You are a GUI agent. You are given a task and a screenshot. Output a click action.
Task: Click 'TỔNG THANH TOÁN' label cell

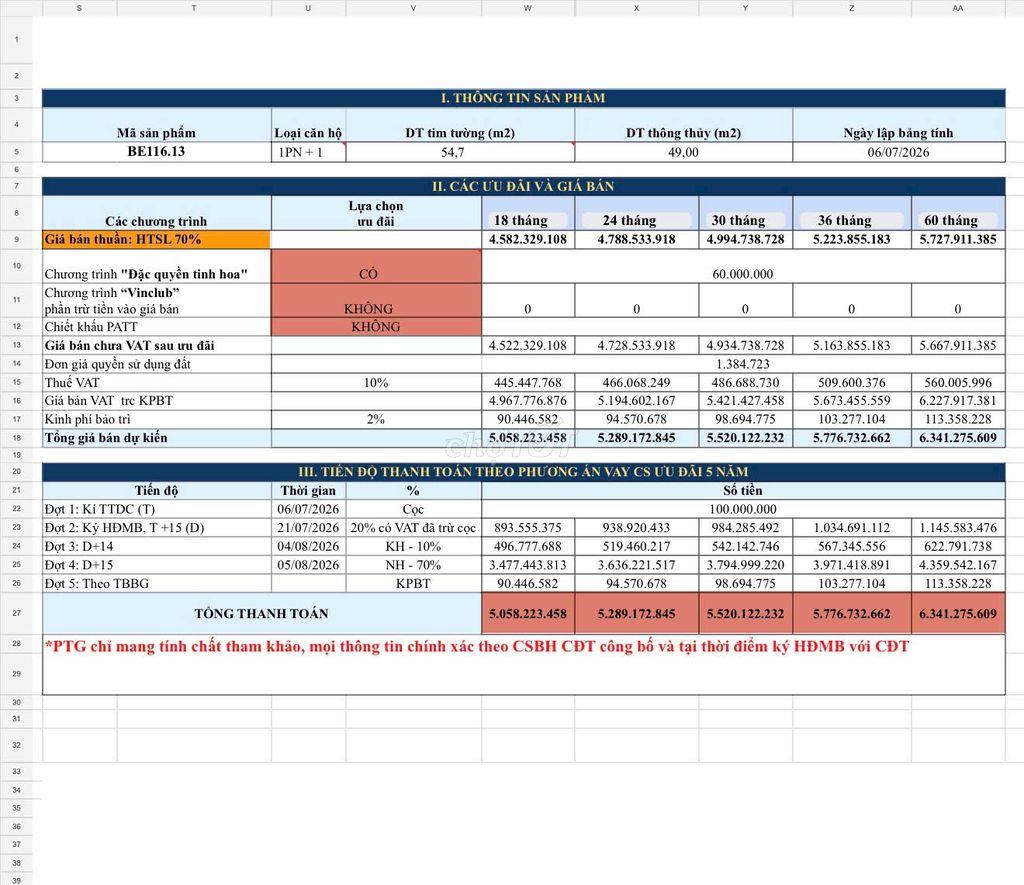(x=262, y=613)
